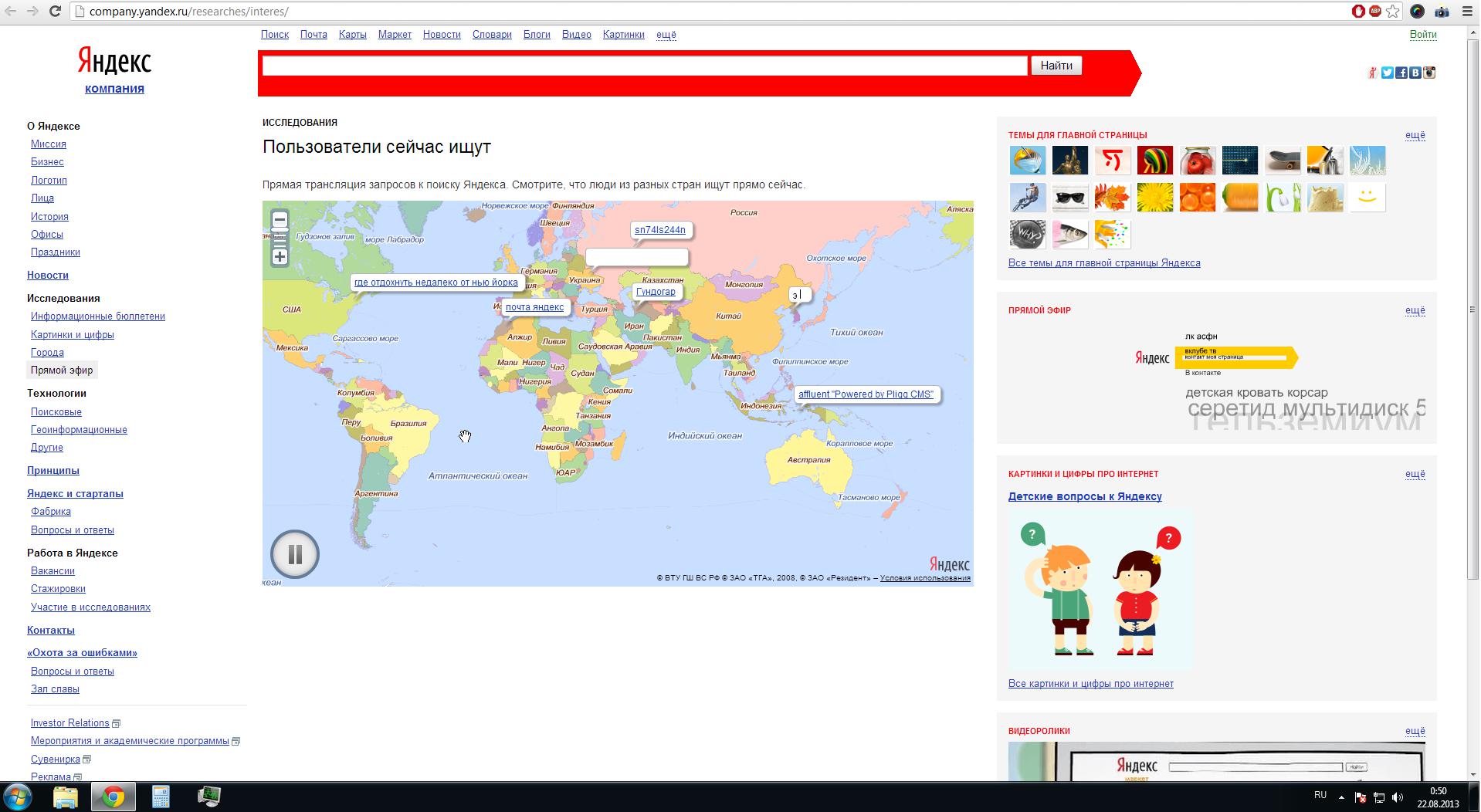Select the tomato jar theme thumbnail
Viewport: 1481px width, 812px height.
(x=1198, y=161)
